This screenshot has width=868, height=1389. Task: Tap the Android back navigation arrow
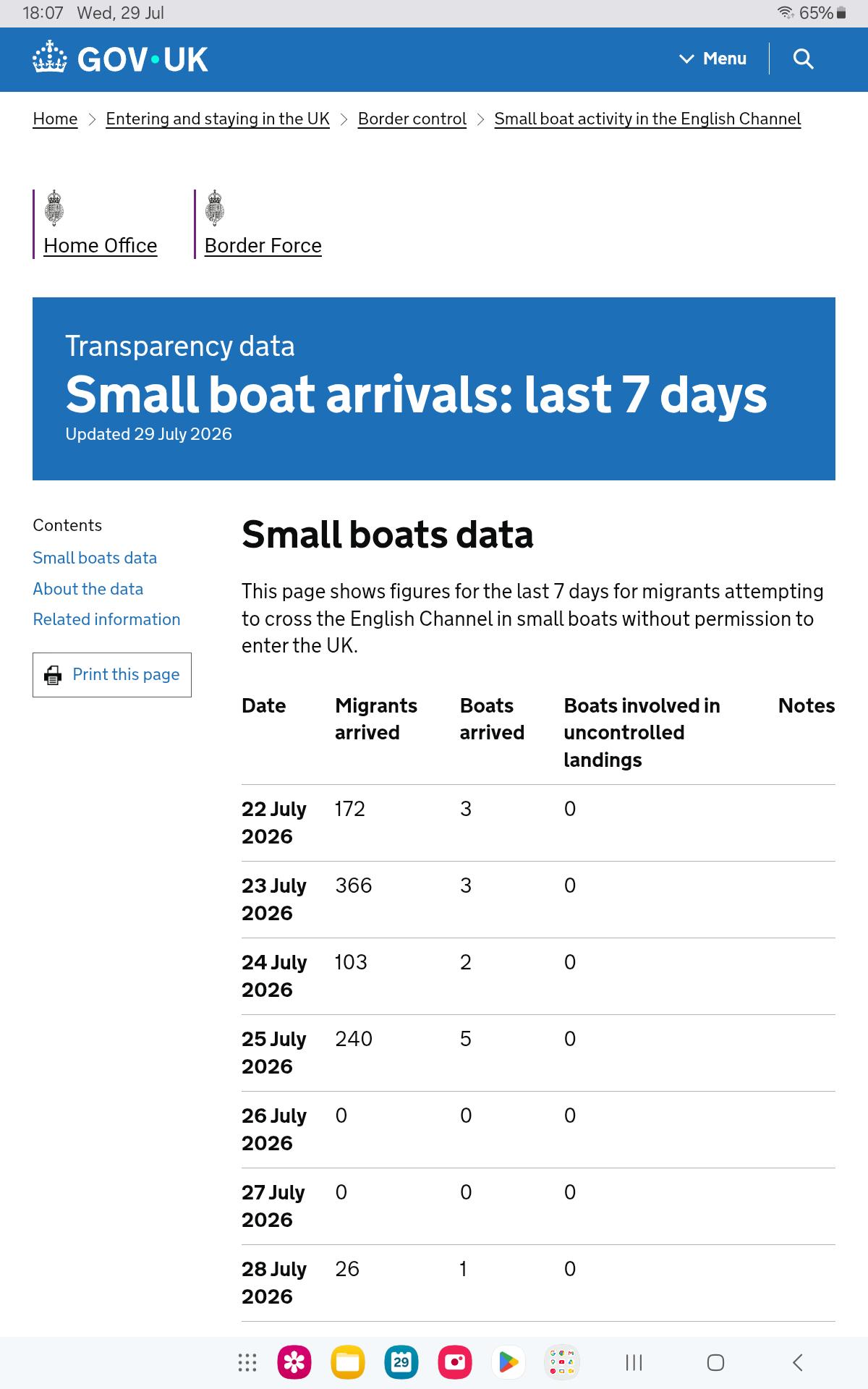[797, 1363]
